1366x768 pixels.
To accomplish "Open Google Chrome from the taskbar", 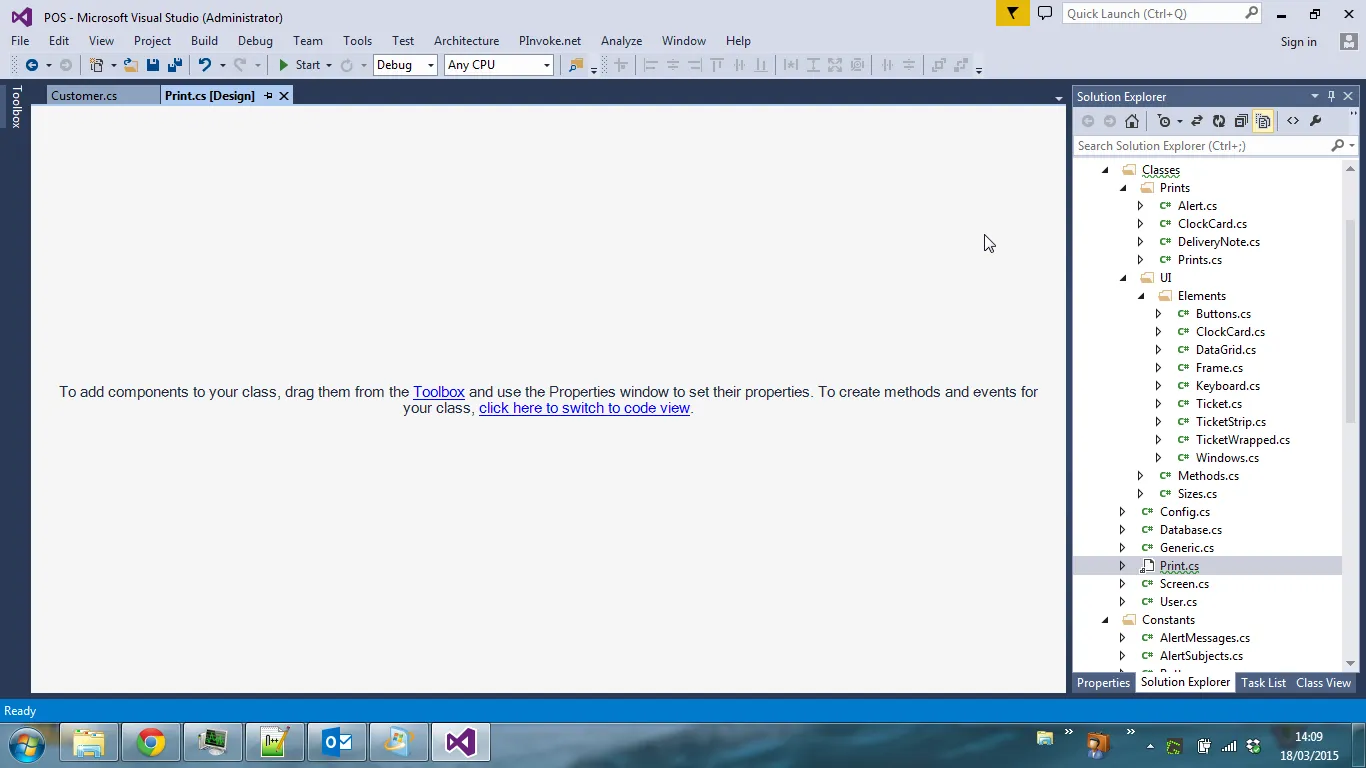I will click(x=151, y=743).
